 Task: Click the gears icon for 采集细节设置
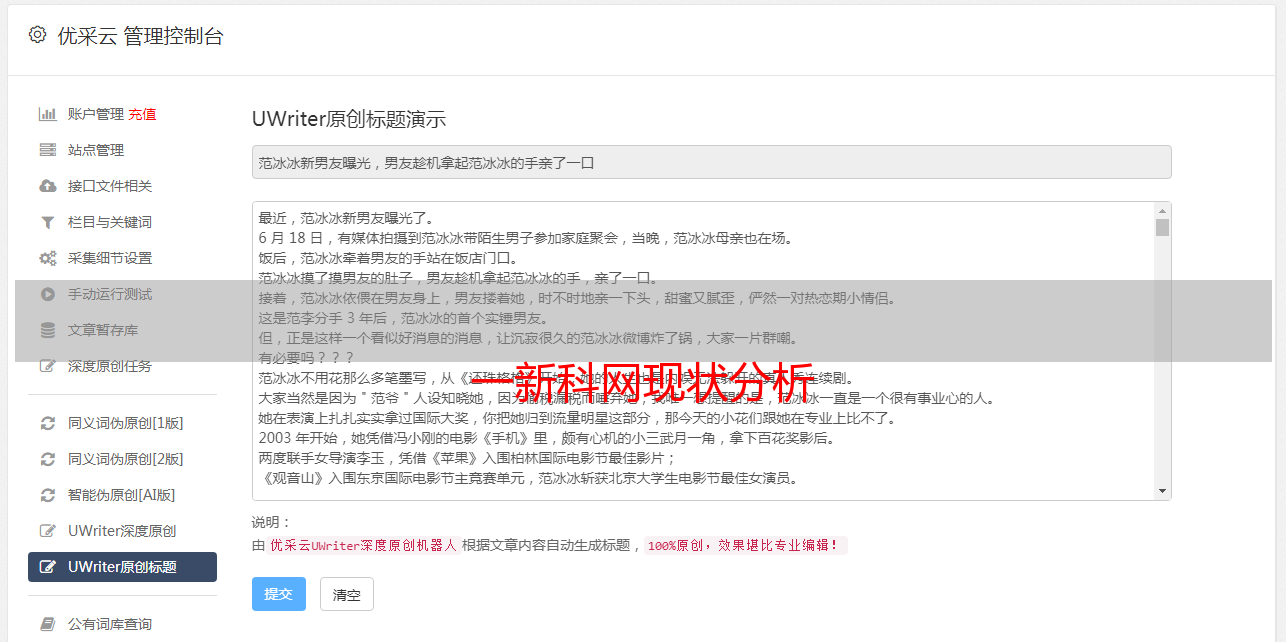pyautogui.click(x=47, y=258)
